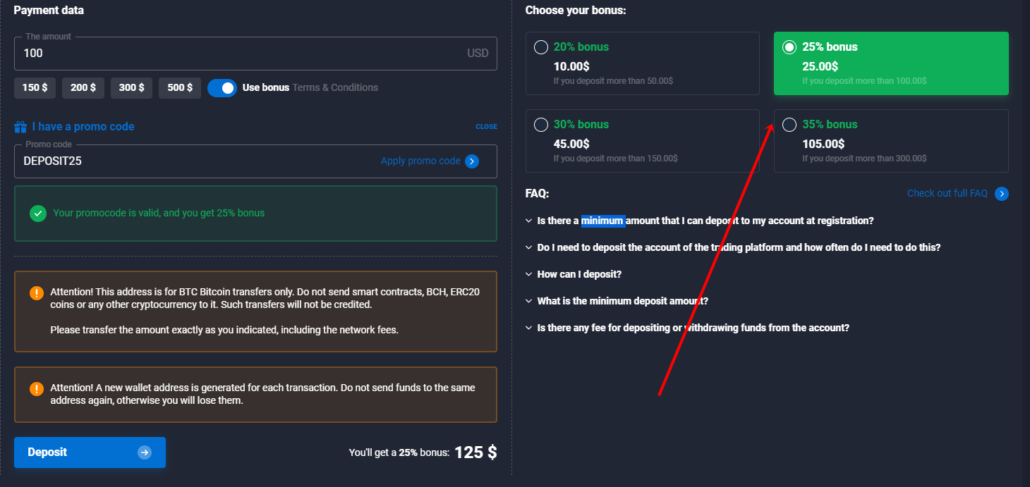Click the warning icon in wallet address notice

point(37,388)
